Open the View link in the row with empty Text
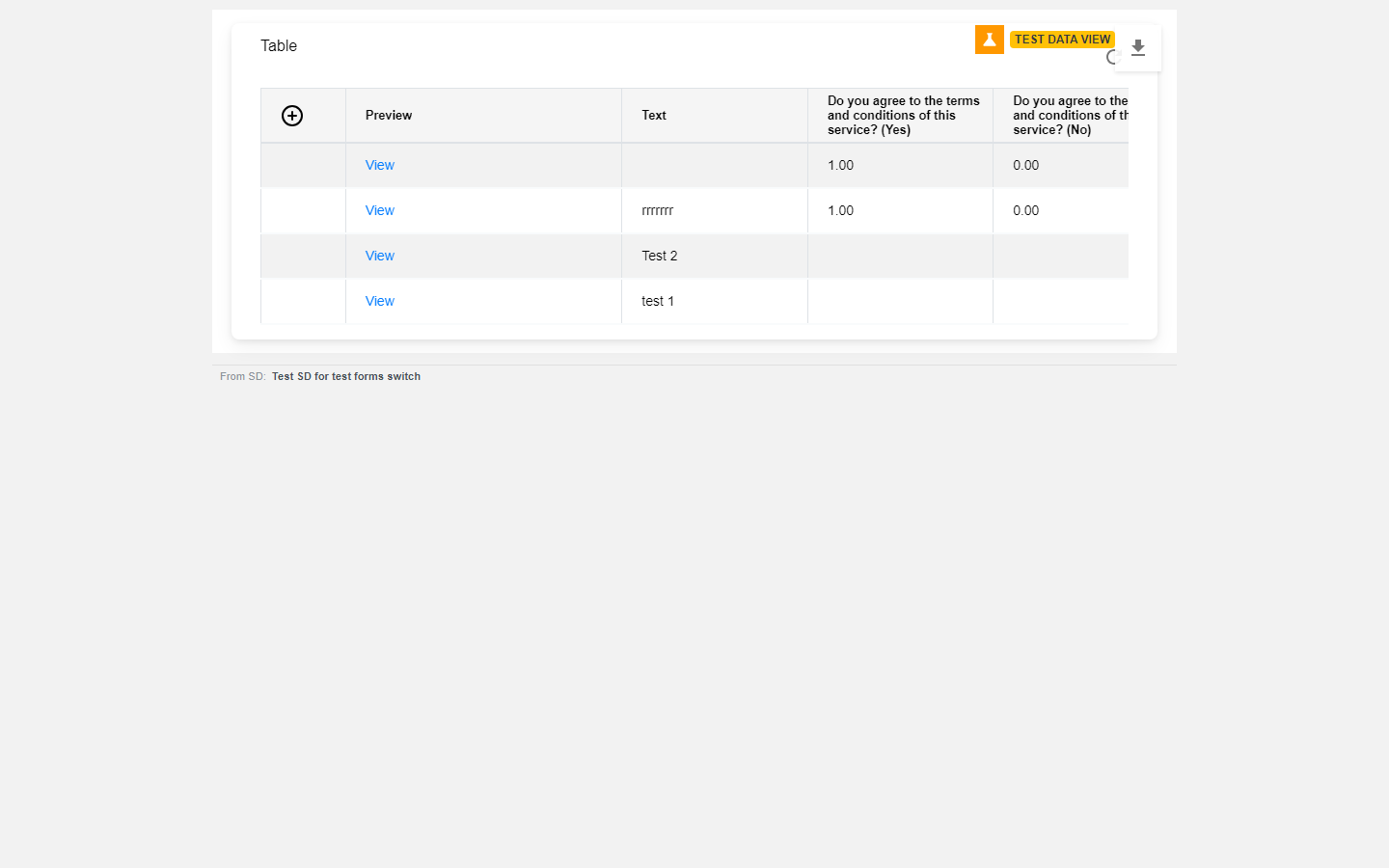 click(x=380, y=165)
